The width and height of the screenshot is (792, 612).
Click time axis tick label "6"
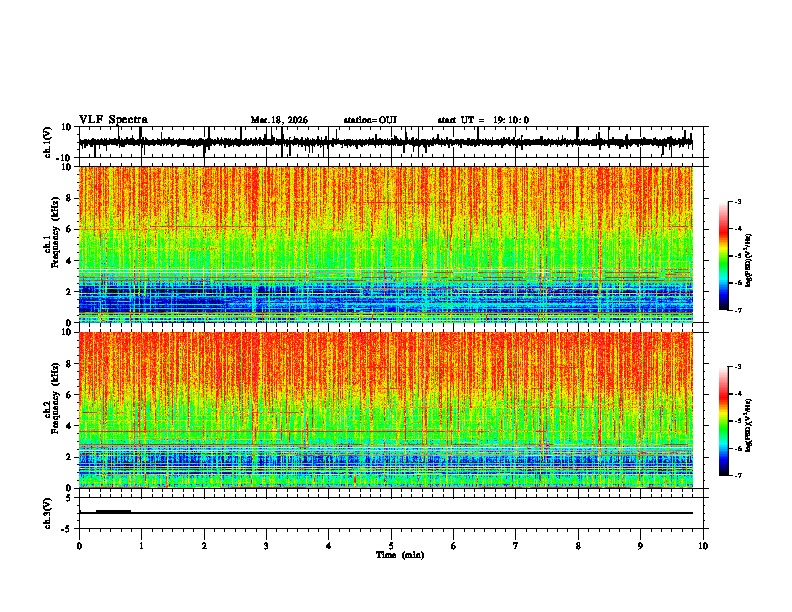pos(454,546)
